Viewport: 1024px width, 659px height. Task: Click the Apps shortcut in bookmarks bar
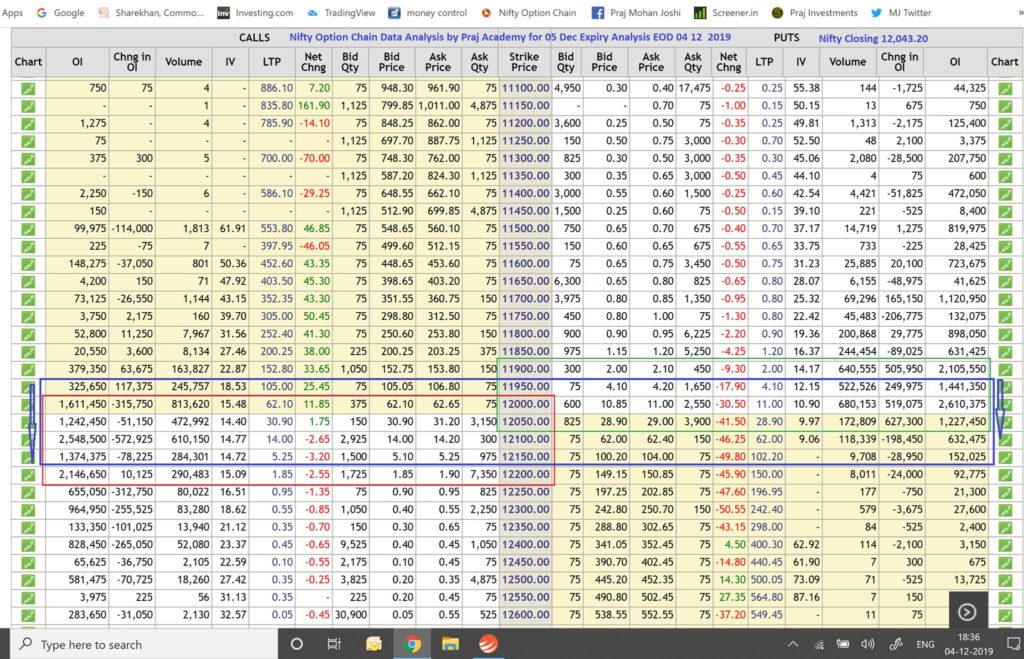coord(13,13)
